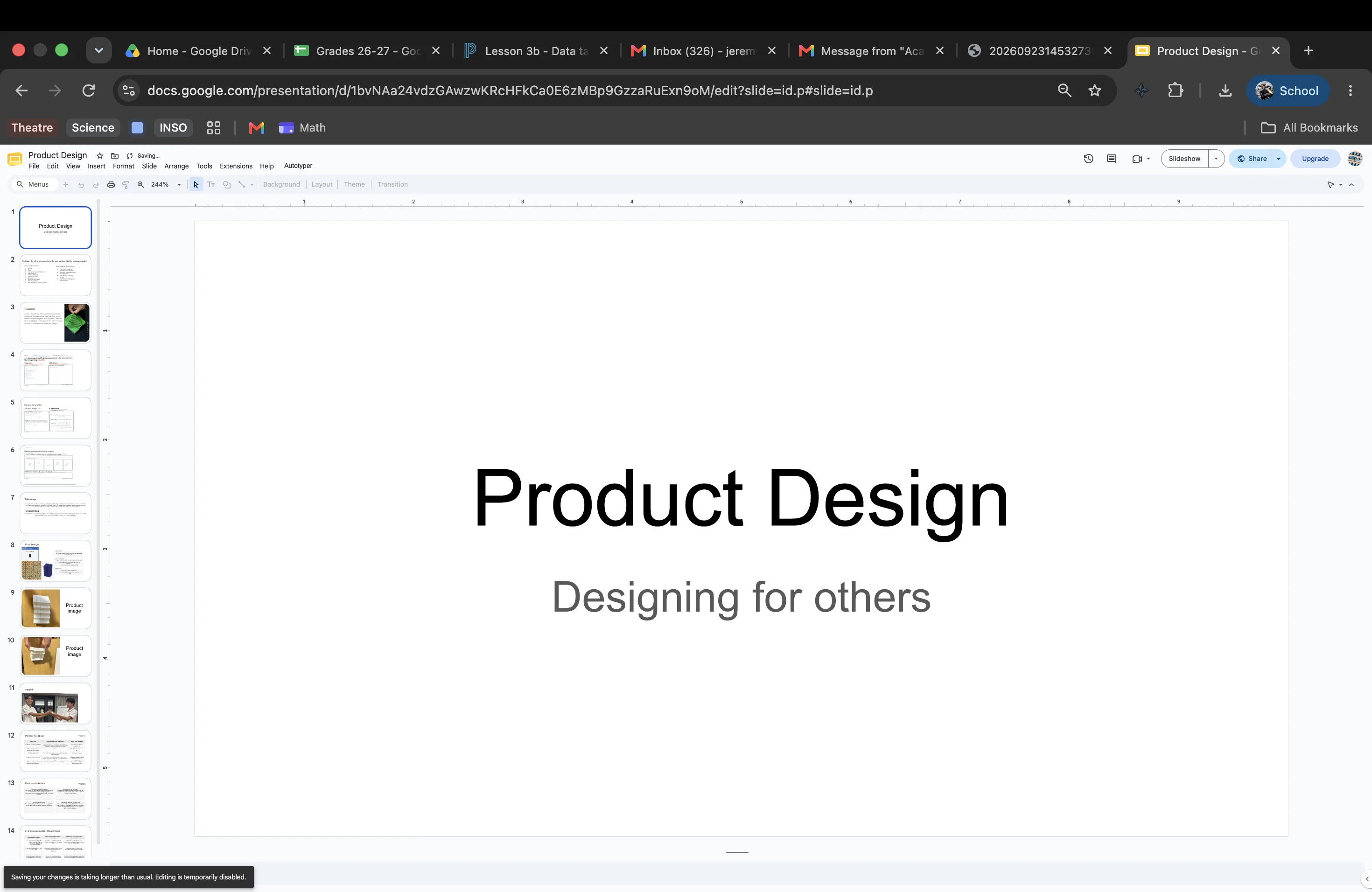Viewport: 1372px width, 892px height.
Task: Click the Background toolbar button
Action: pyautogui.click(x=281, y=184)
